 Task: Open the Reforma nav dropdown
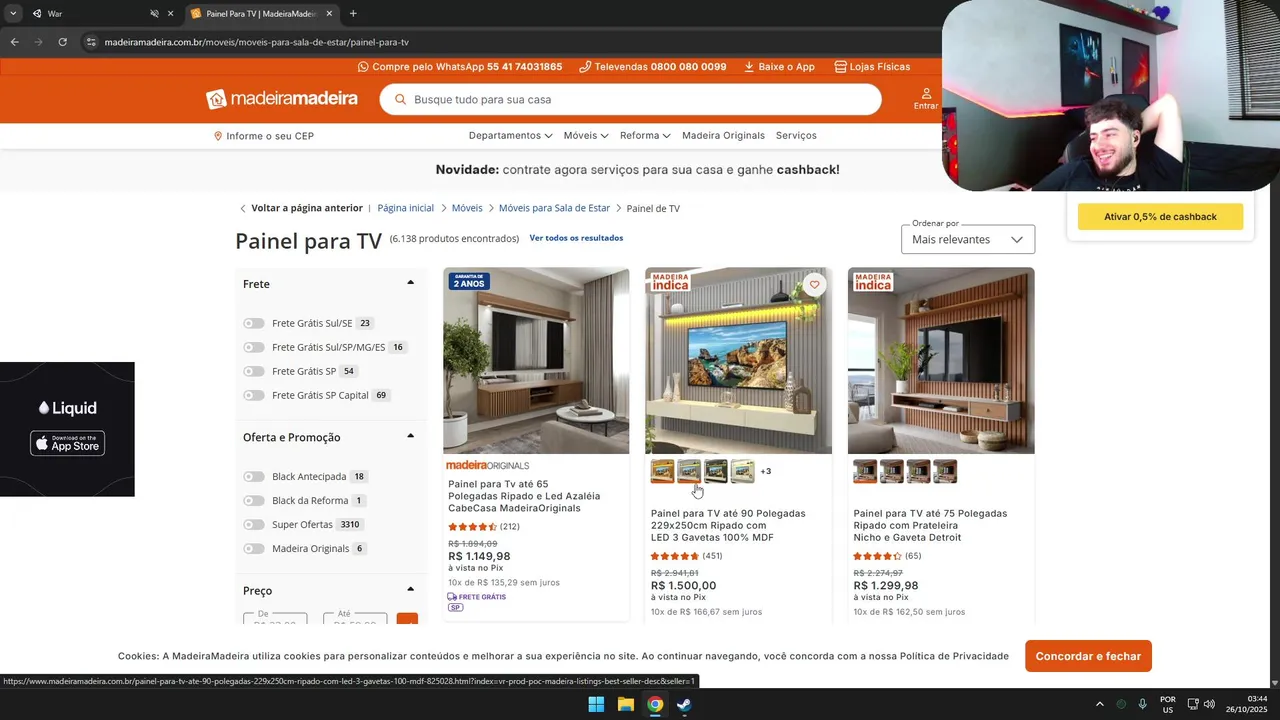pyautogui.click(x=646, y=135)
